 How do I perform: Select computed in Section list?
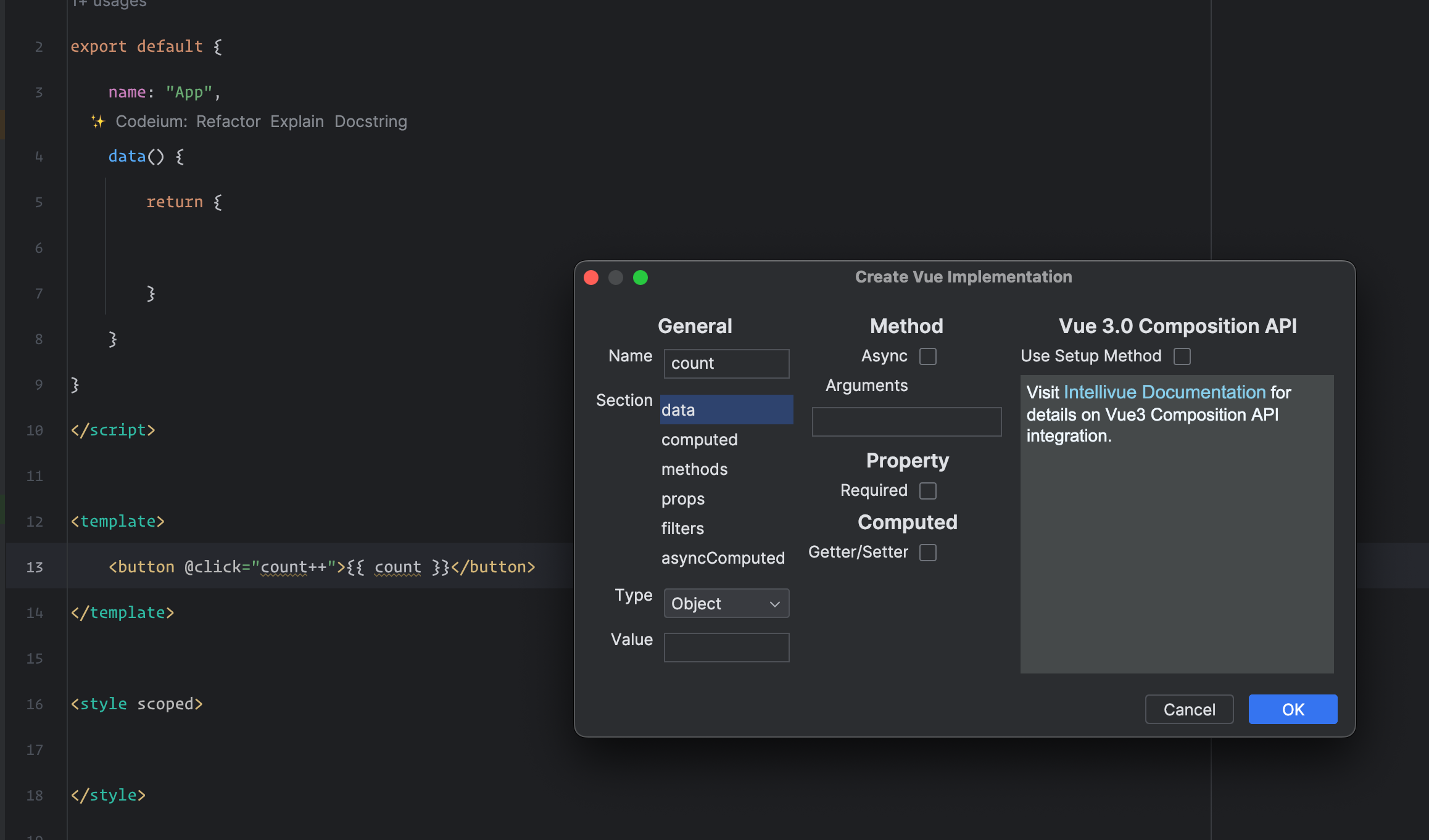(x=726, y=439)
